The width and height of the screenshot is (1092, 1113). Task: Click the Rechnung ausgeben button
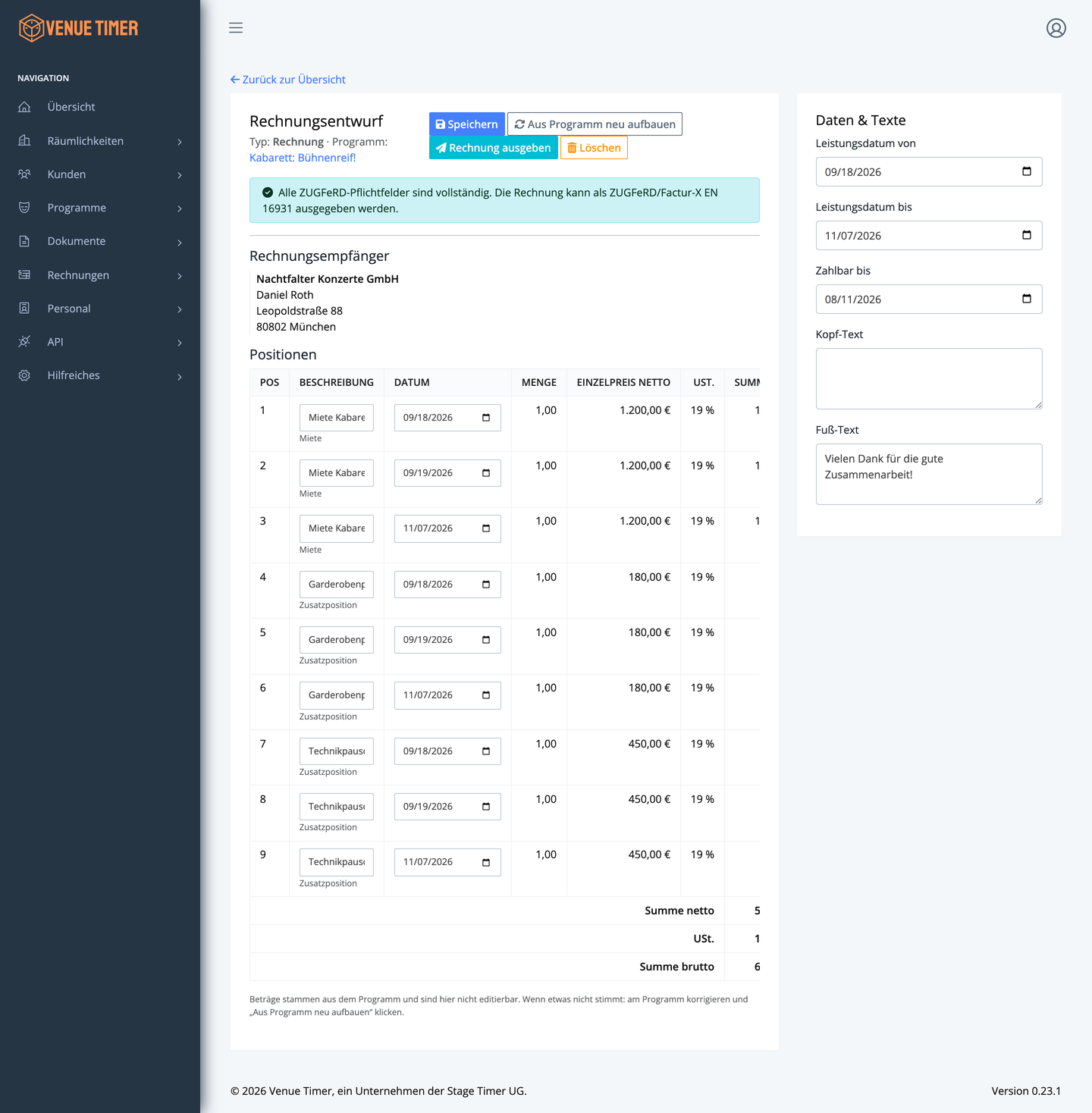[494, 148]
